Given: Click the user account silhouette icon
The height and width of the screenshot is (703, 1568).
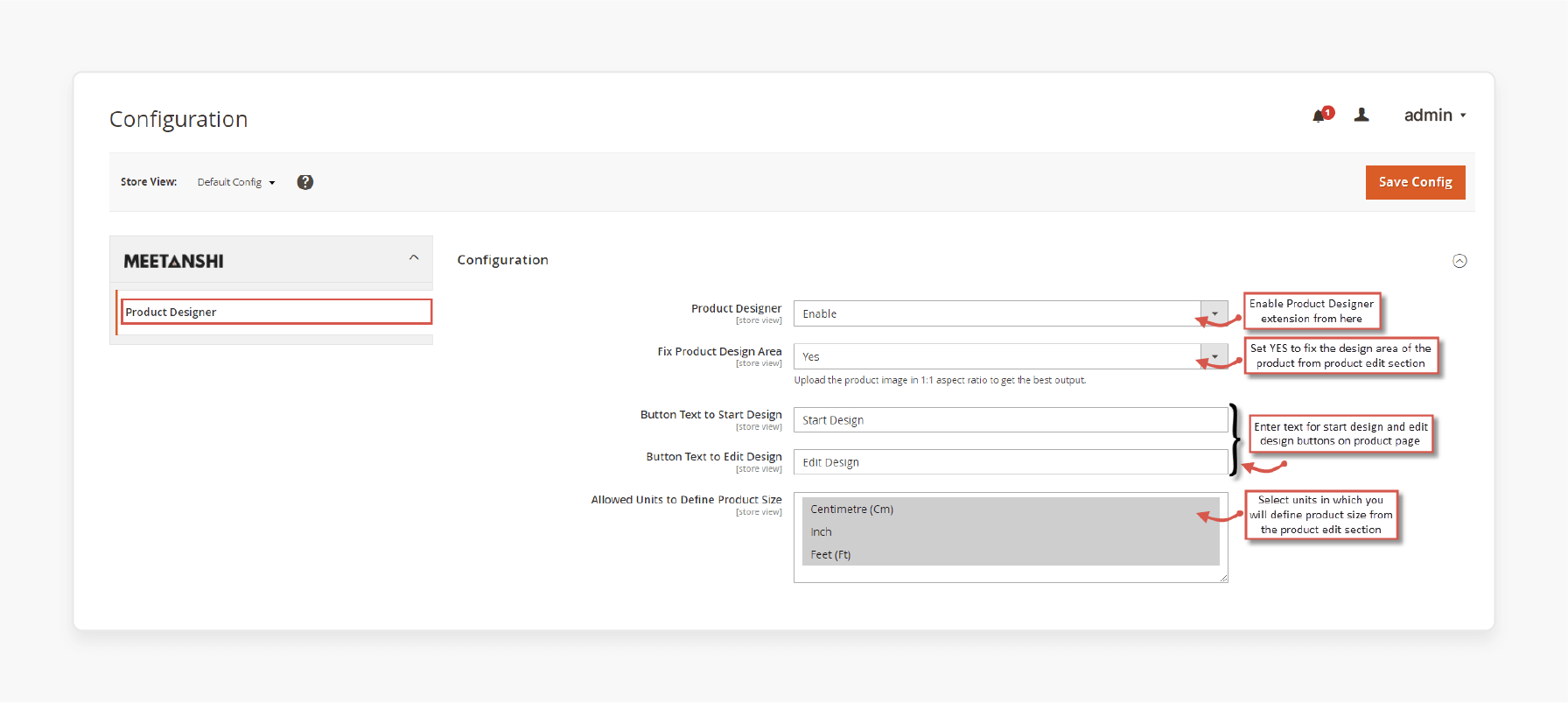Looking at the screenshot, I should [x=1361, y=115].
